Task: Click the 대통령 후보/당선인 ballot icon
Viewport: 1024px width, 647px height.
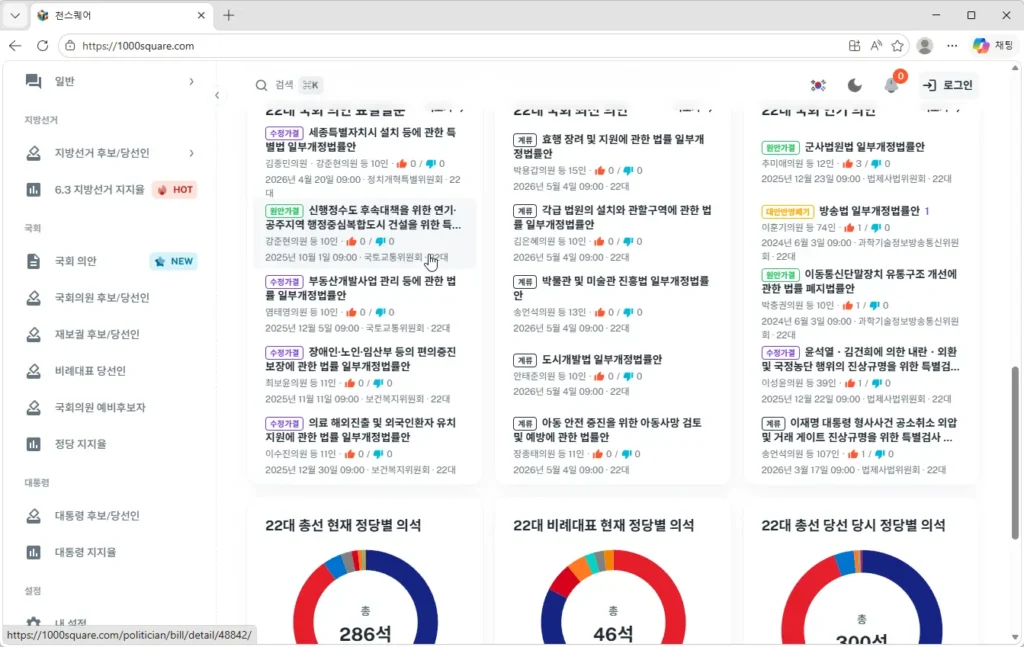Action: pyautogui.click(x=33, y=516)
